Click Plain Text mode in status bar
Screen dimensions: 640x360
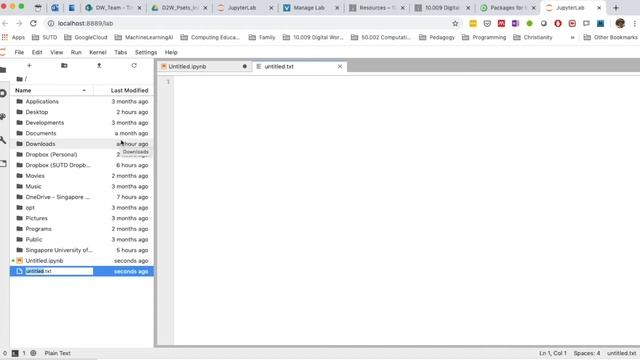[58, 353]
